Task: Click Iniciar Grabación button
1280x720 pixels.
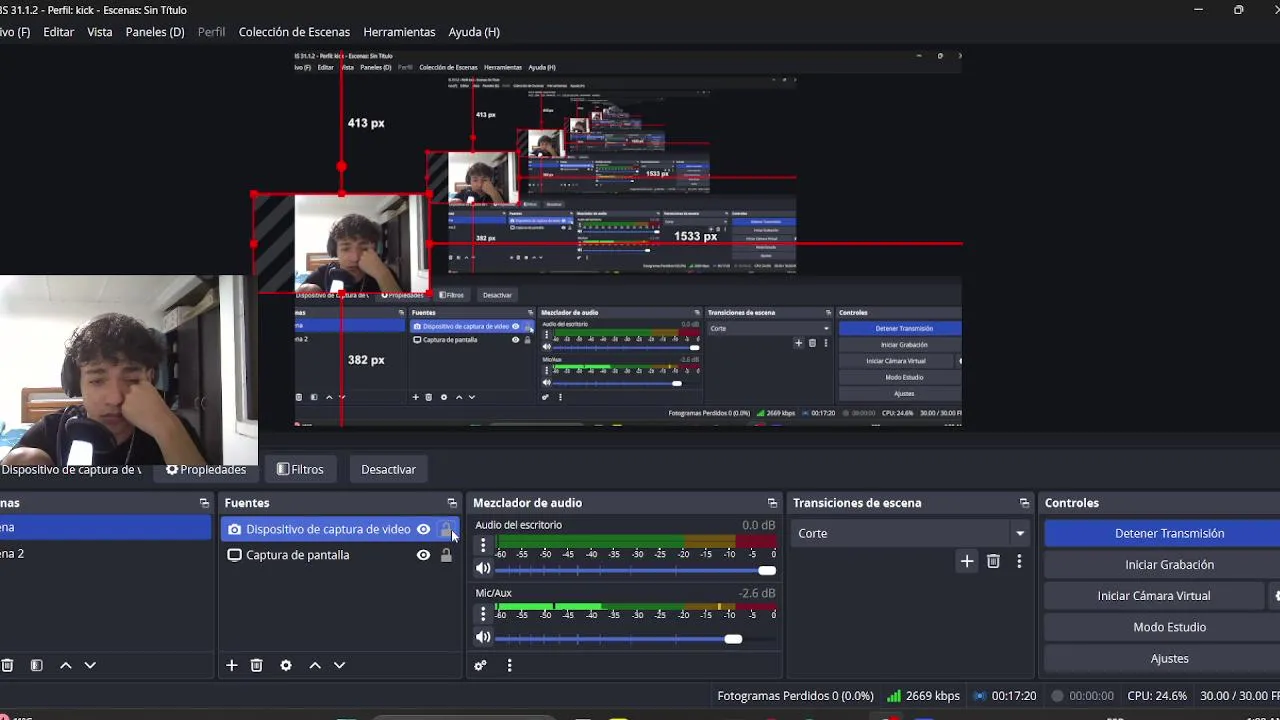Action: [1169, 565]
